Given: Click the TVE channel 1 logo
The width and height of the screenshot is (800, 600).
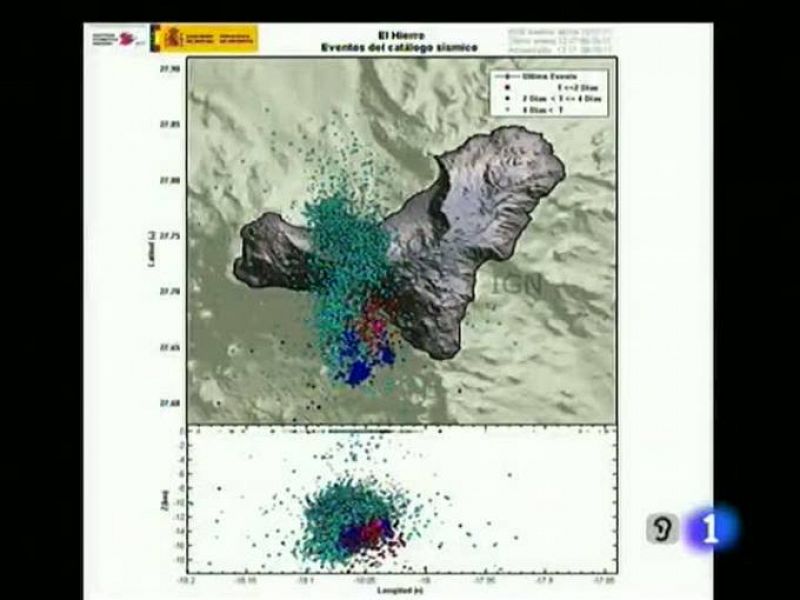Looking at the screenshot, I should coord(711,529).
